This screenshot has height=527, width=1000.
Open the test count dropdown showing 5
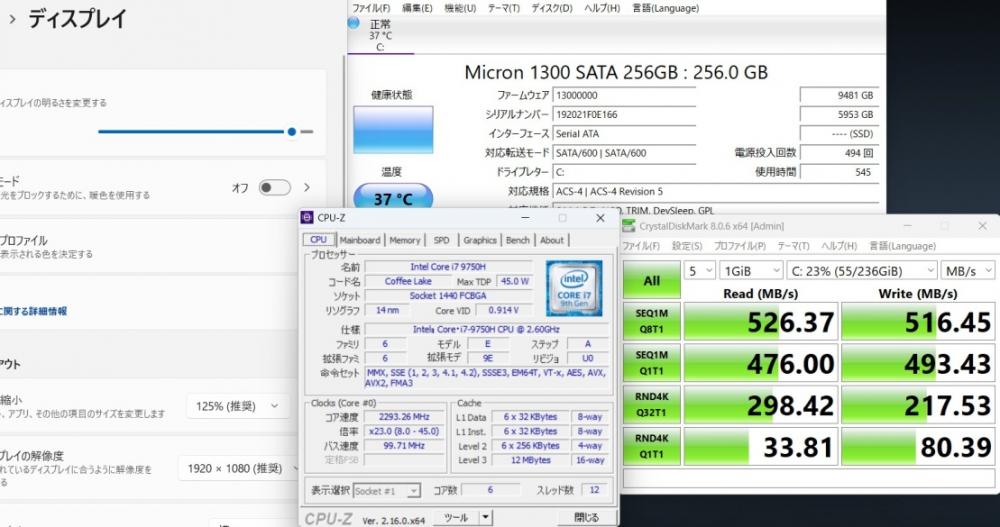tap(700, 270)
